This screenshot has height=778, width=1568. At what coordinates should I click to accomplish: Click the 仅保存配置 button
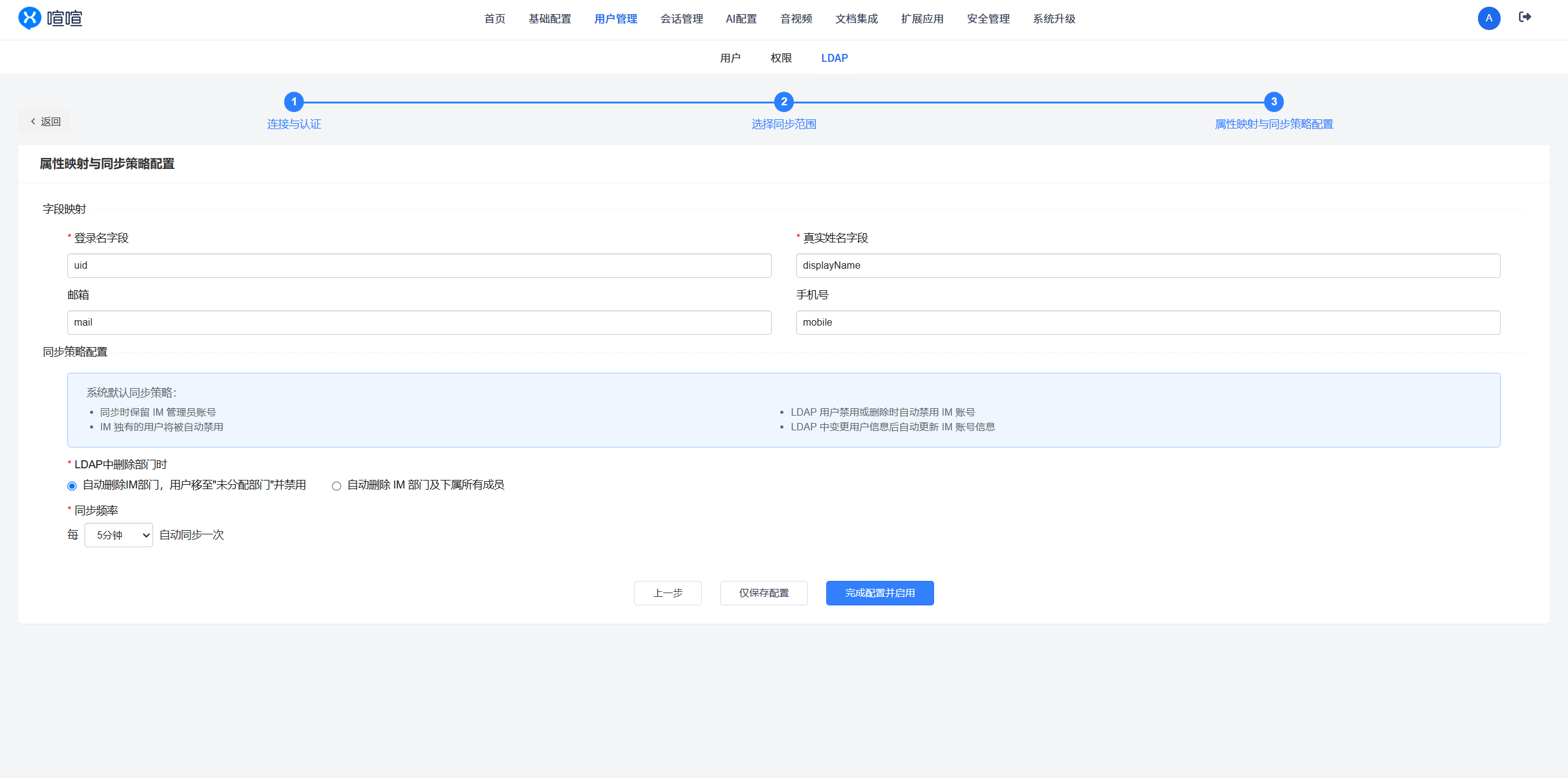(764, 593)
